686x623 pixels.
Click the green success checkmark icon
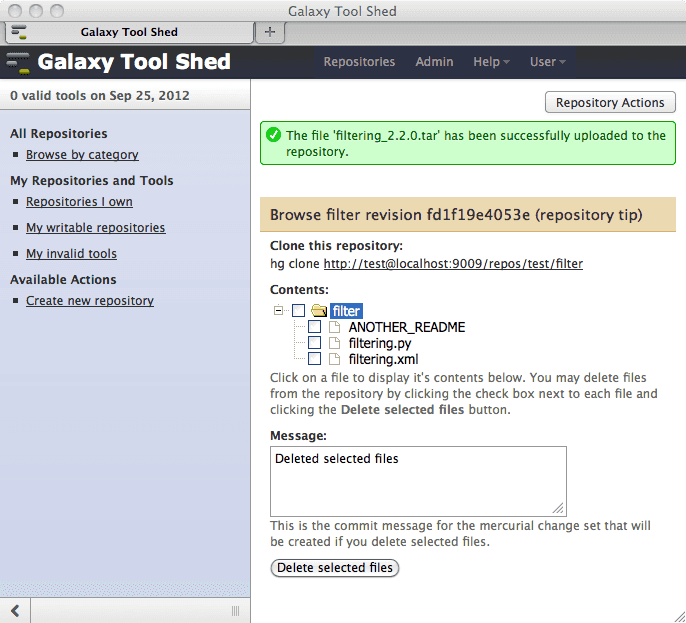(272, 135)
